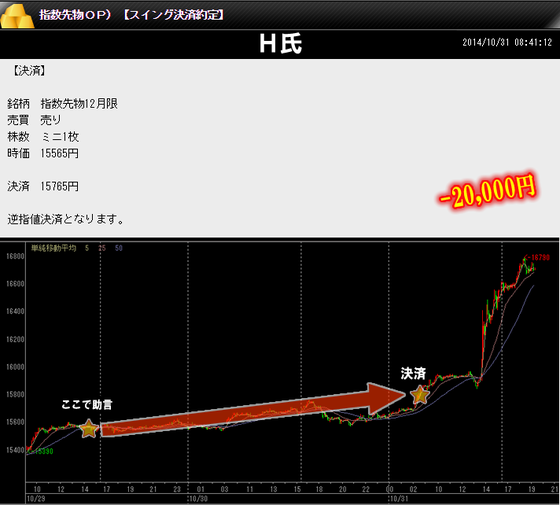This screenshot has height=505, width=560.
Task: Click the 10/29 date label on axis
Action: pyautogui.click(x=36, y=499)
